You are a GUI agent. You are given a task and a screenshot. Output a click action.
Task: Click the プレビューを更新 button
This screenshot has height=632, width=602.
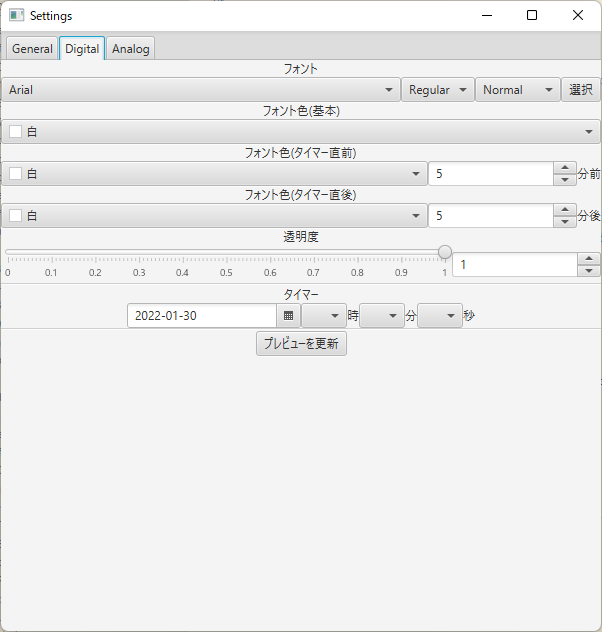pos(301,343)
